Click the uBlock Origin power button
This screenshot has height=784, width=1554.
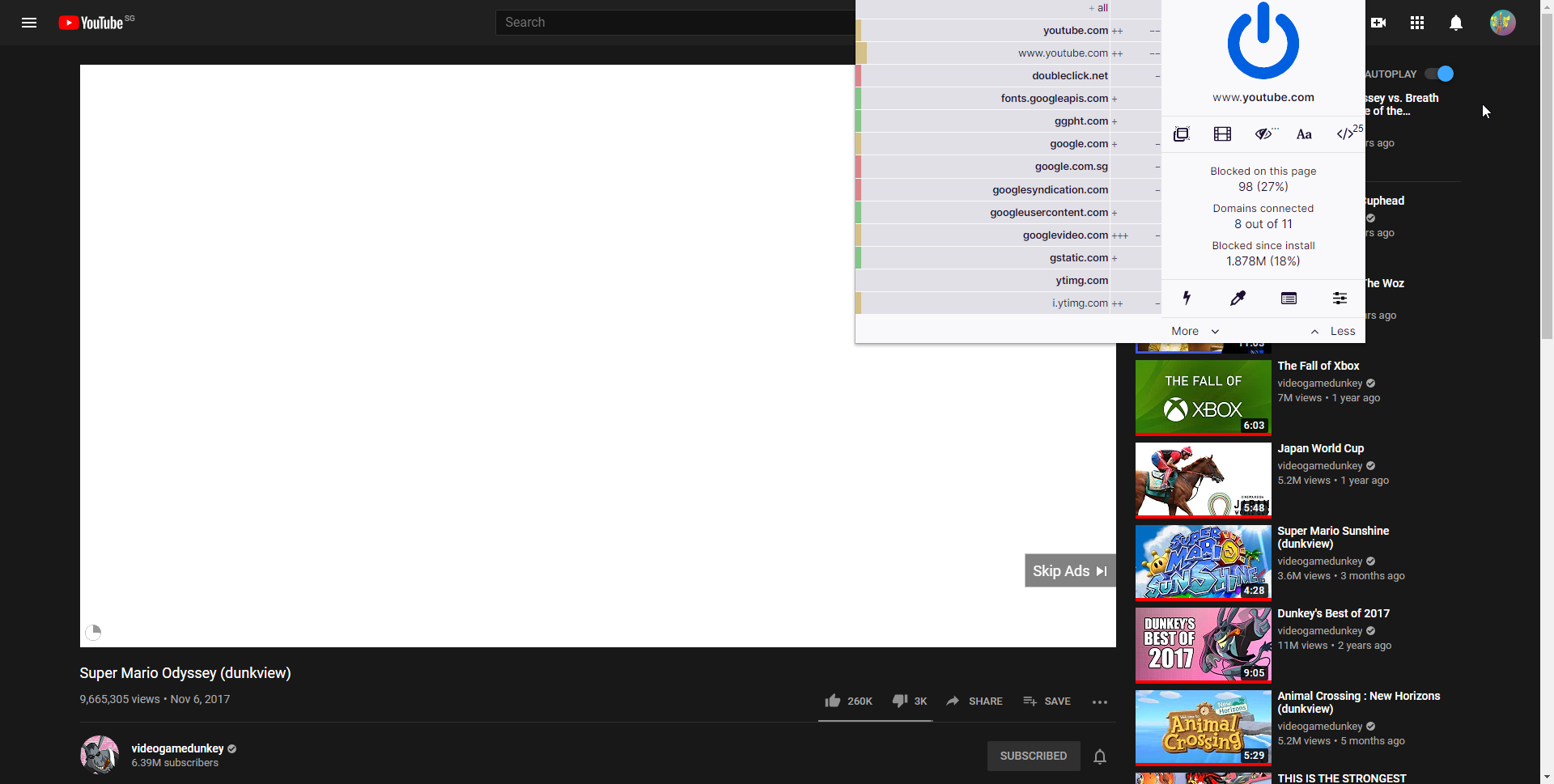1263,40
